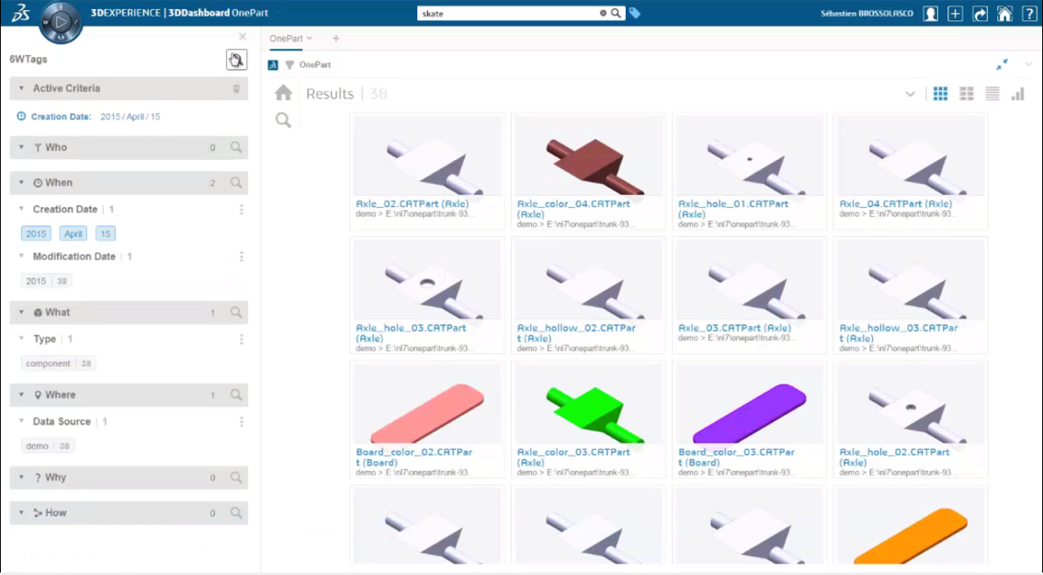
Task: Toggle the component type tag
Action: (59, 363)
